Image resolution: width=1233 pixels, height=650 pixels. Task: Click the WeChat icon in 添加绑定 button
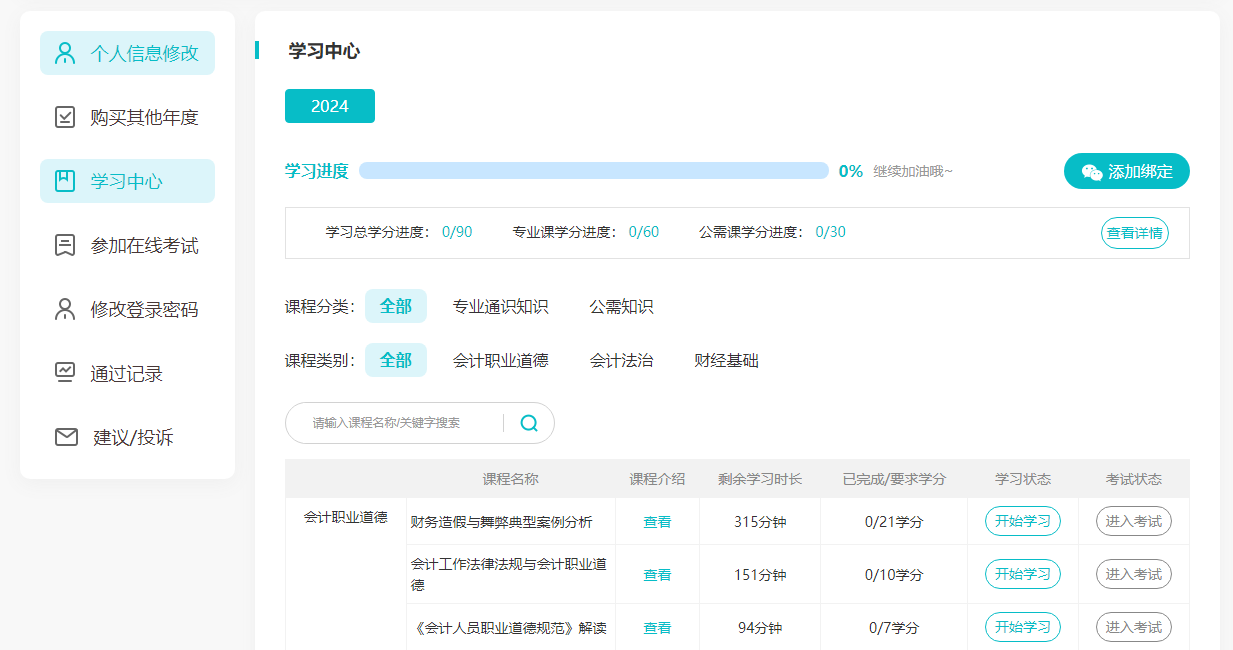point(1092,172)
